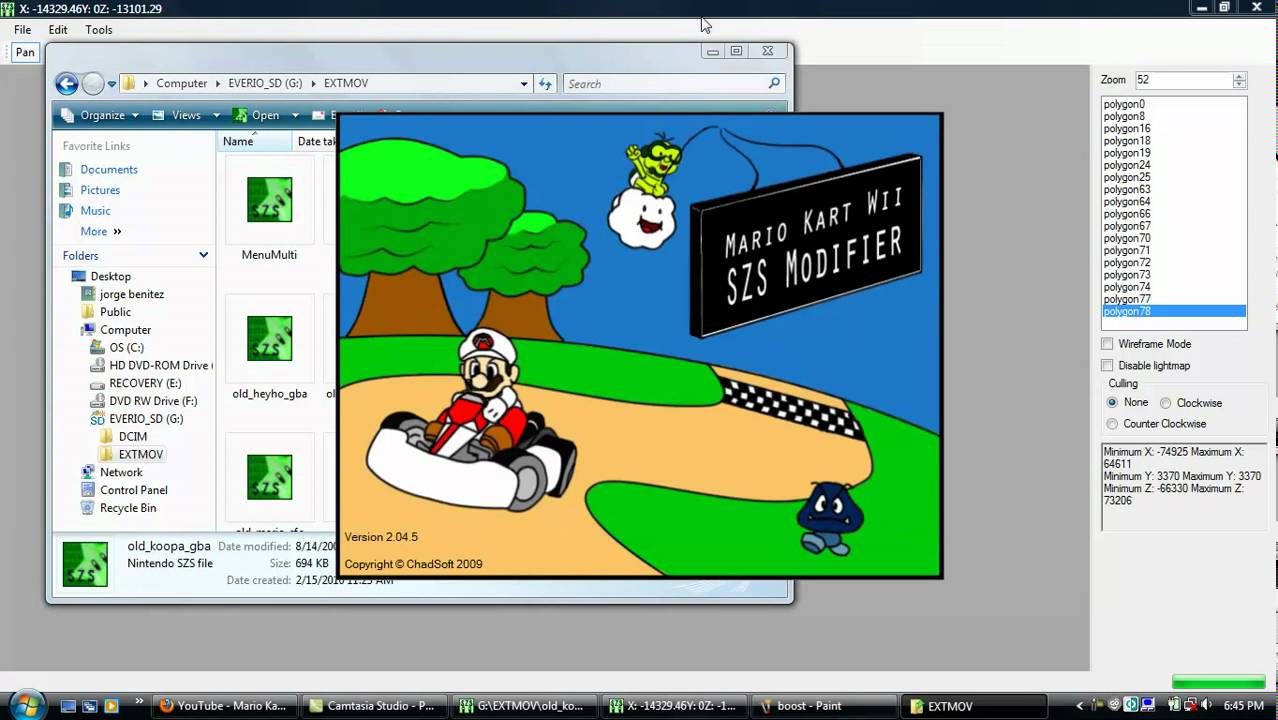Open Recycle Bin in folder tree
The image size is (1278, 720).
coord(128,508)
